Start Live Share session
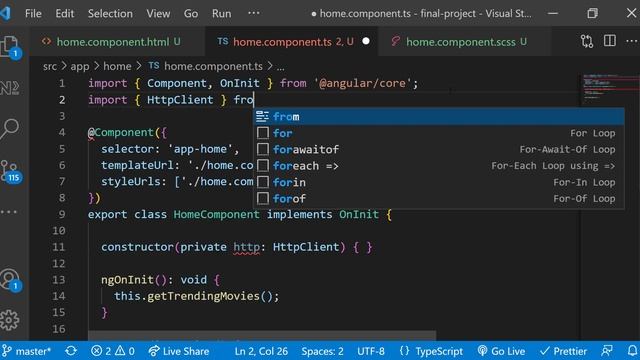The width and height of the screenshot is (640, 360). pos(179,351)
